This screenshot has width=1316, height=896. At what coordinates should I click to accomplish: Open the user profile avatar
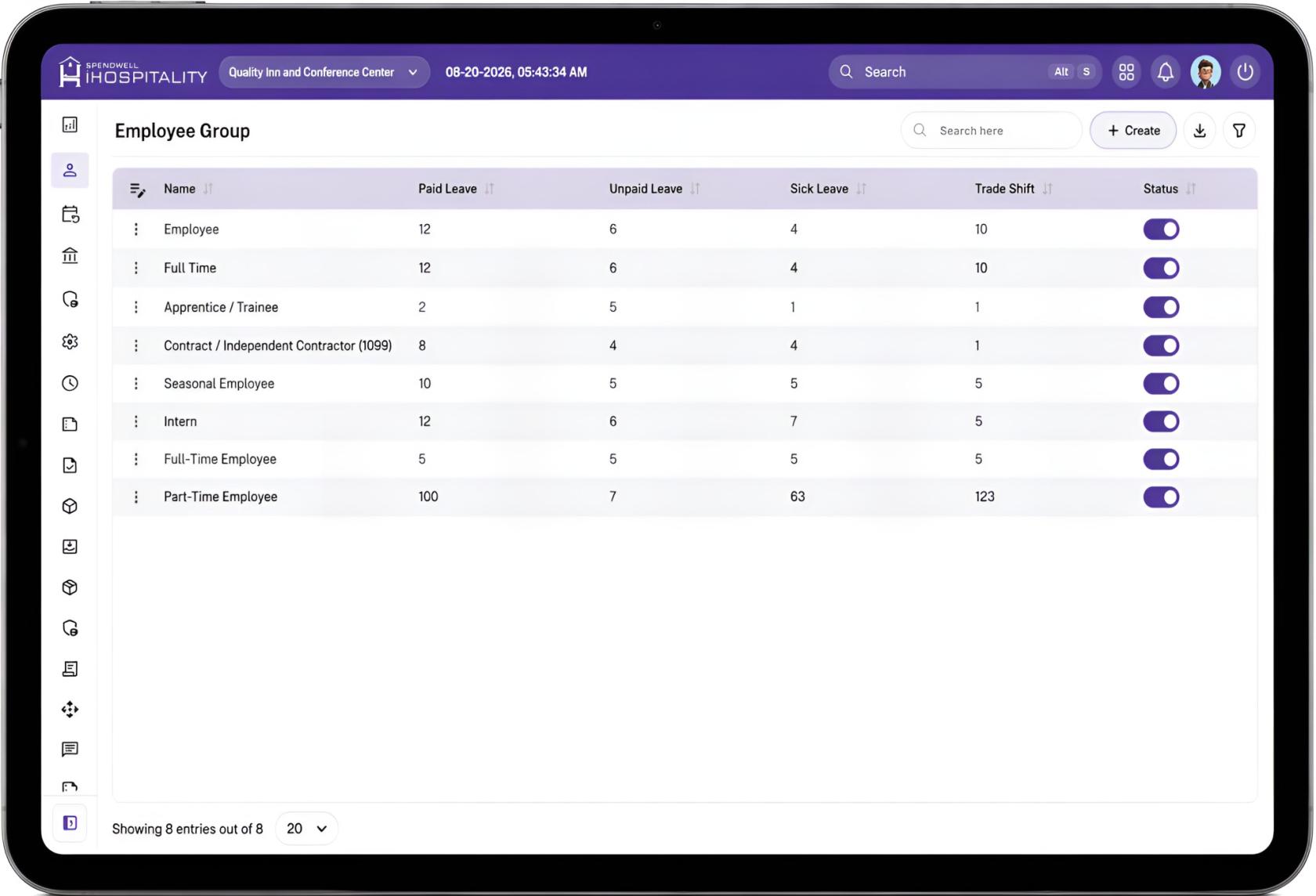tap(1206, 72)
